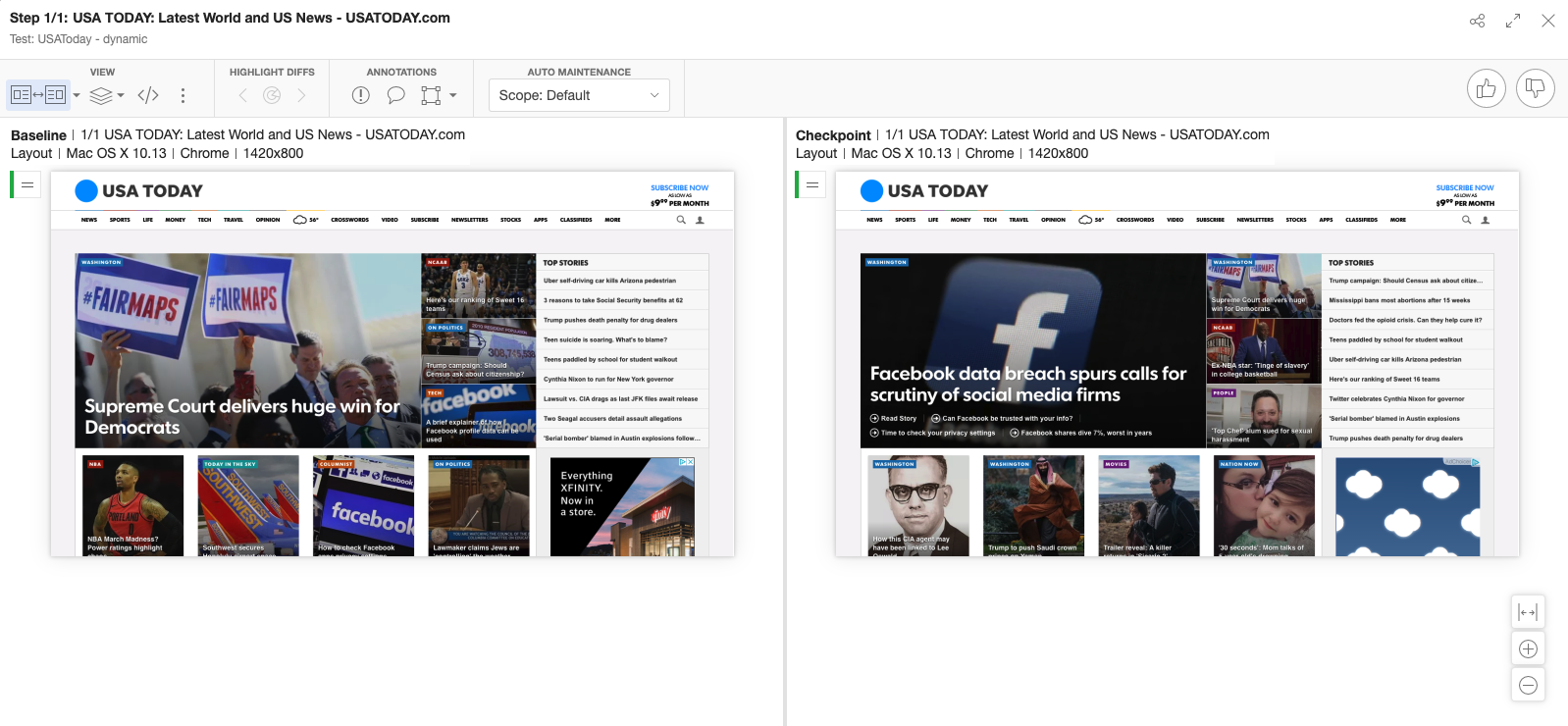Select the region annotation tool
1568x726 pixels.
click(x=431, y=95)
